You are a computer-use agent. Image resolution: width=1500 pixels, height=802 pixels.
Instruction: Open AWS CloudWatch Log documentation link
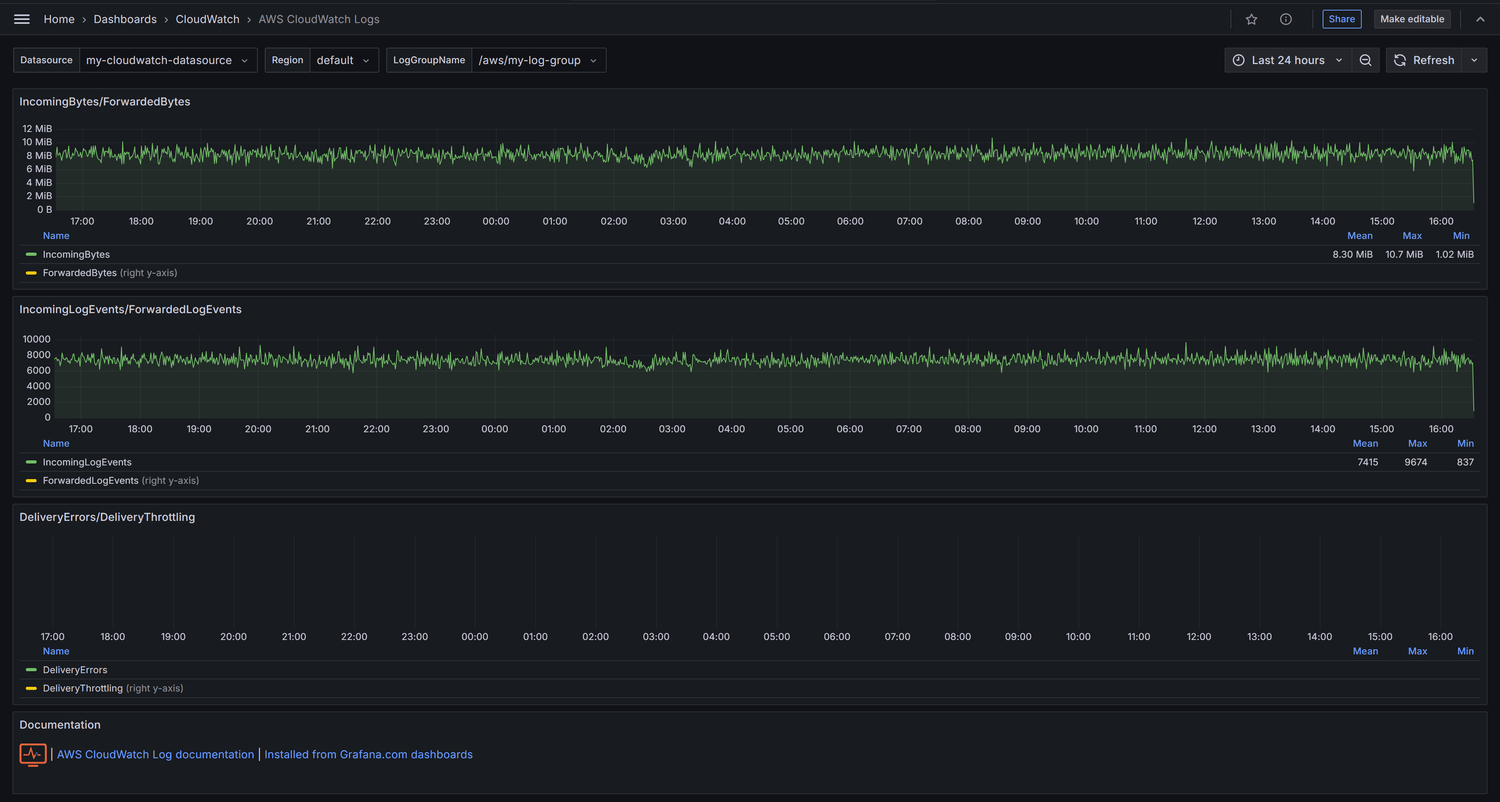[x=155, y=755]
